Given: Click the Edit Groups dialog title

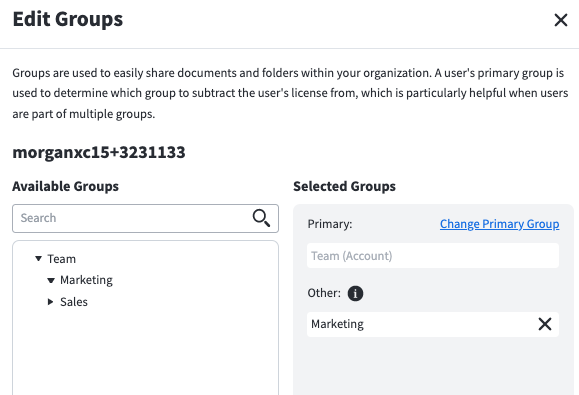Looking at the screenshot, I should 68,19.
